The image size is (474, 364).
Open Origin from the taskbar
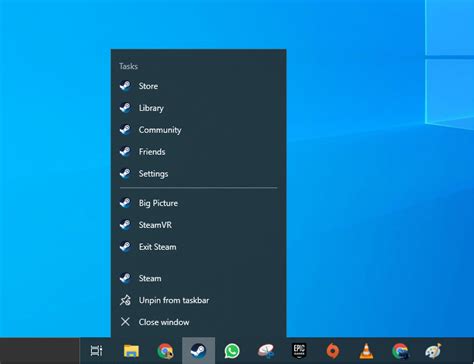[333, 351]
